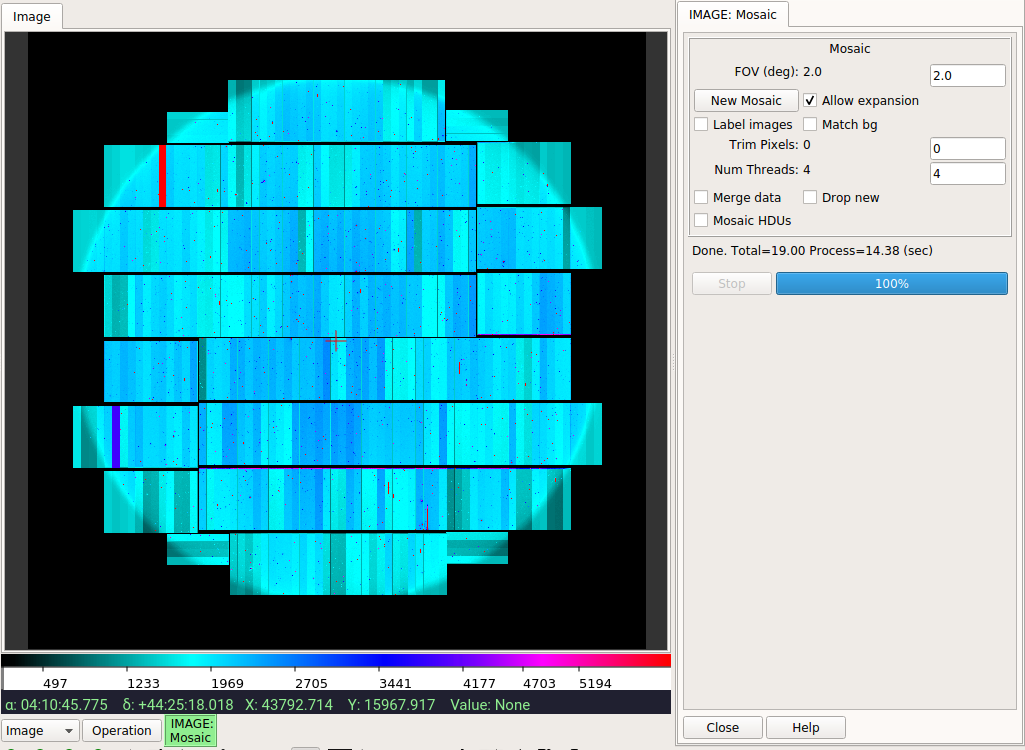Enable the Merge data option

701,197
